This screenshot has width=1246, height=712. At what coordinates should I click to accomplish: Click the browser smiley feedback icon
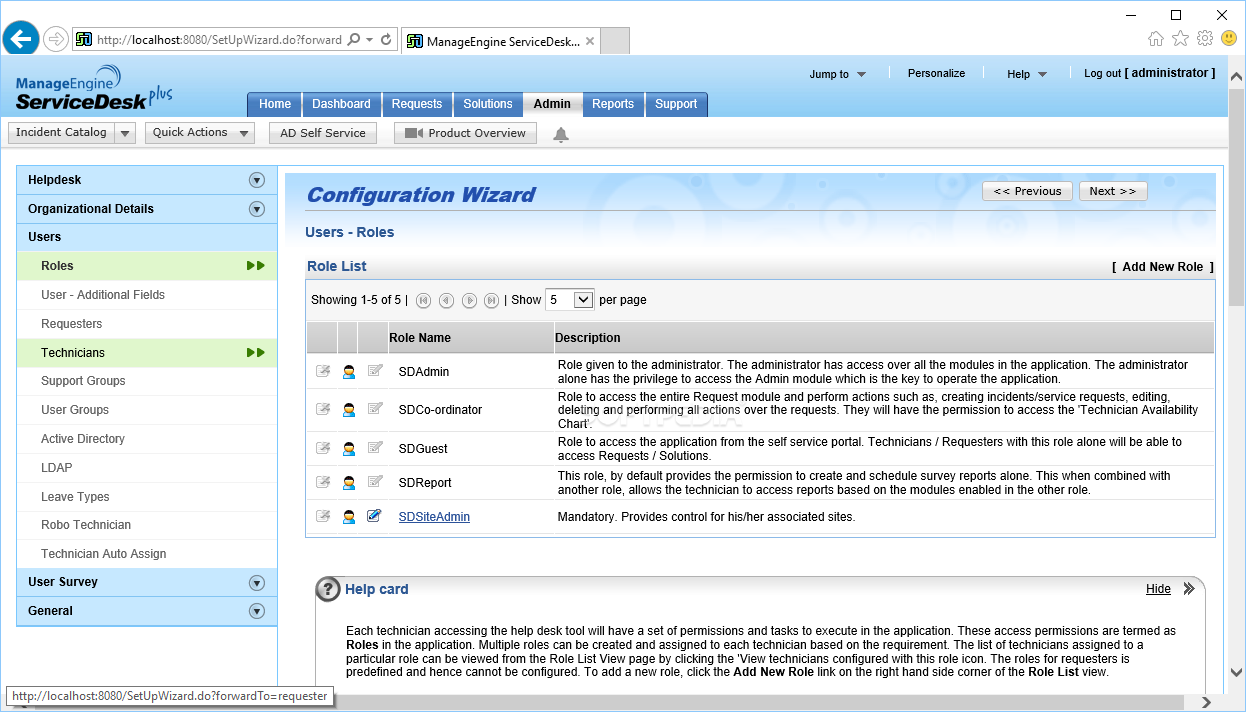tap(1229, 39)
